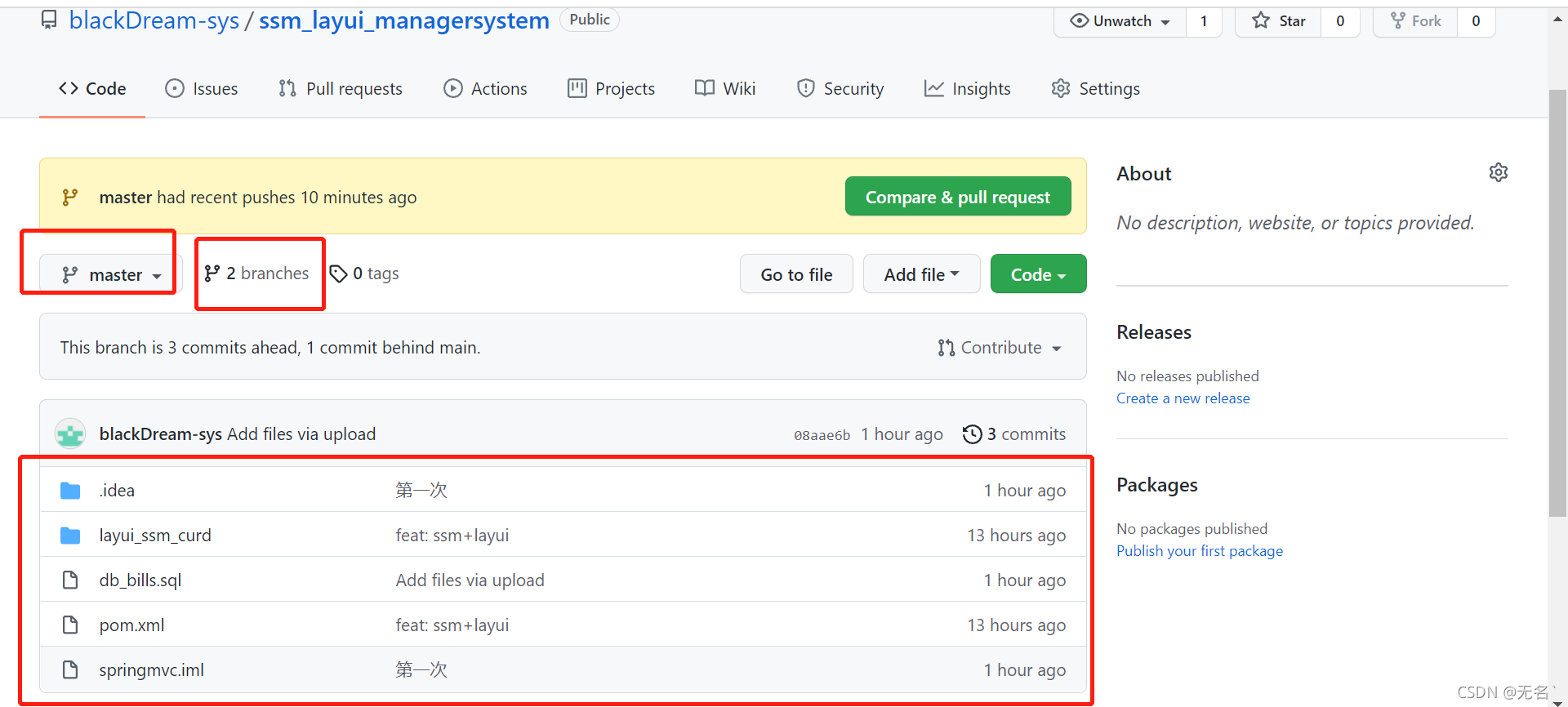Open the Security tab
Viewport: 1568px width, 707px height.
click(840, 89)
